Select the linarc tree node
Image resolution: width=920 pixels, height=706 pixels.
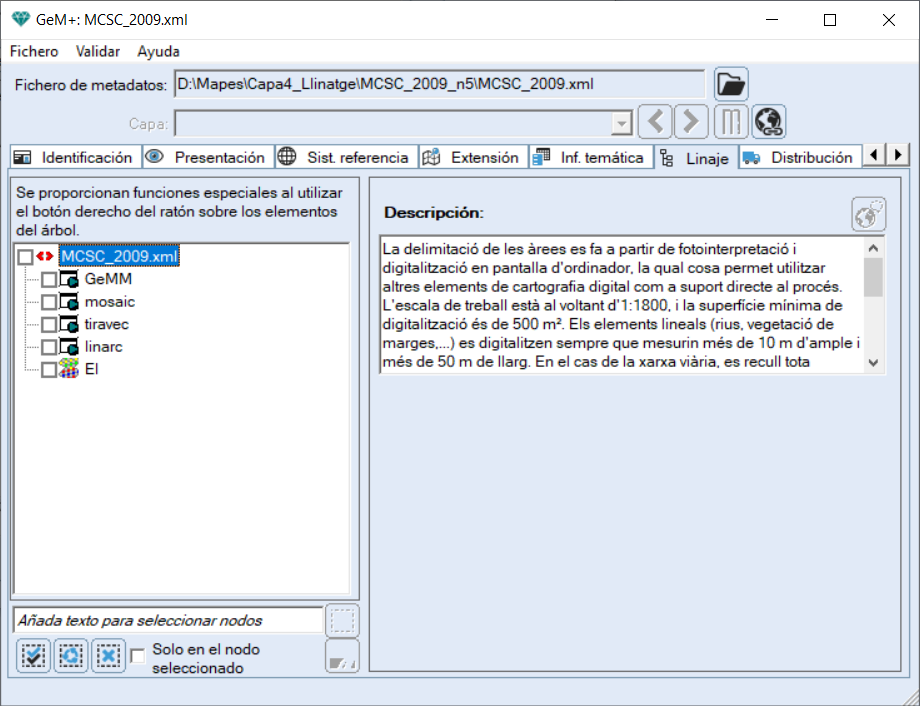click(x=104, y=346)
